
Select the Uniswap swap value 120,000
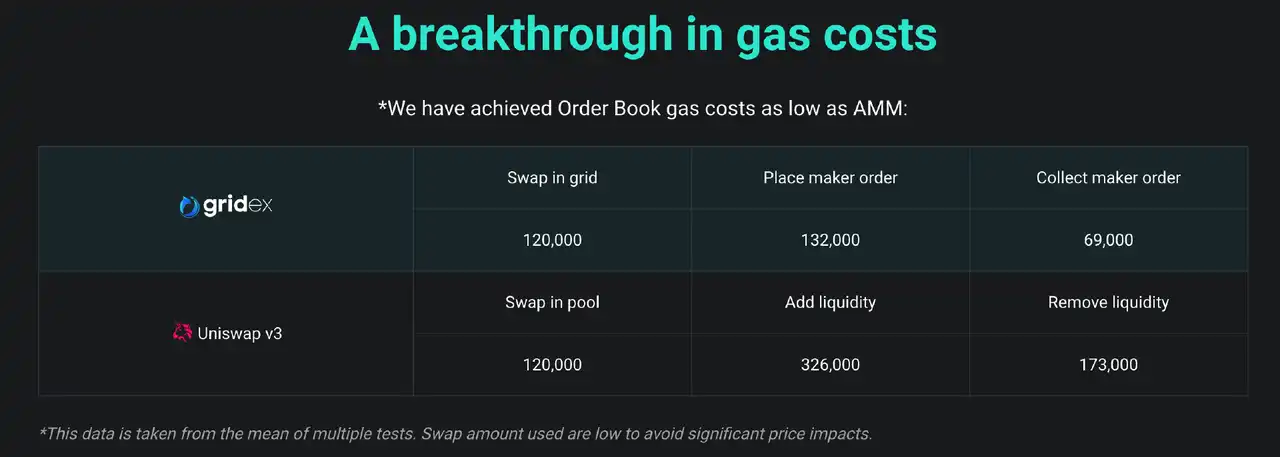click(x=552, y=365)
